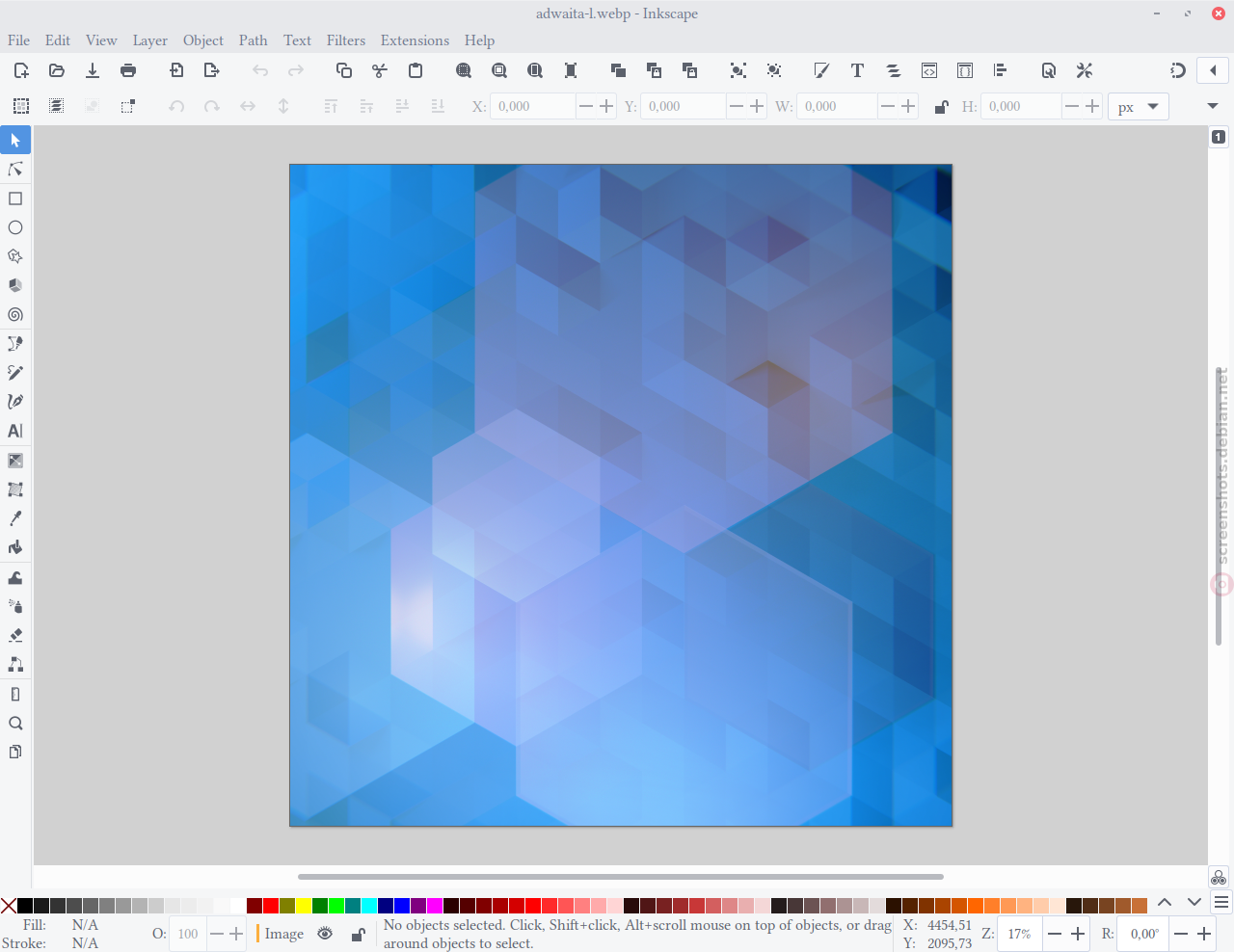Open the Image layer dropdown
Screen dimensions: 1234x952
(284, 934)
